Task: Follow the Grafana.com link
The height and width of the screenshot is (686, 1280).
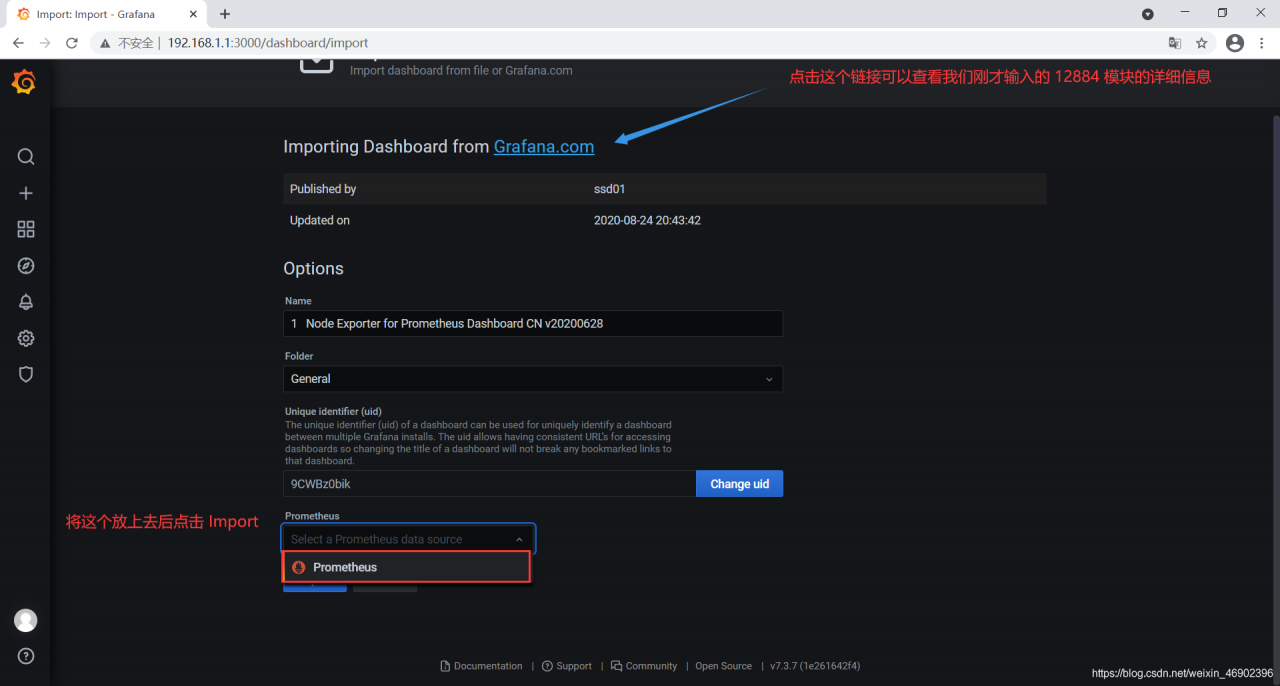Action: (544, 146)
